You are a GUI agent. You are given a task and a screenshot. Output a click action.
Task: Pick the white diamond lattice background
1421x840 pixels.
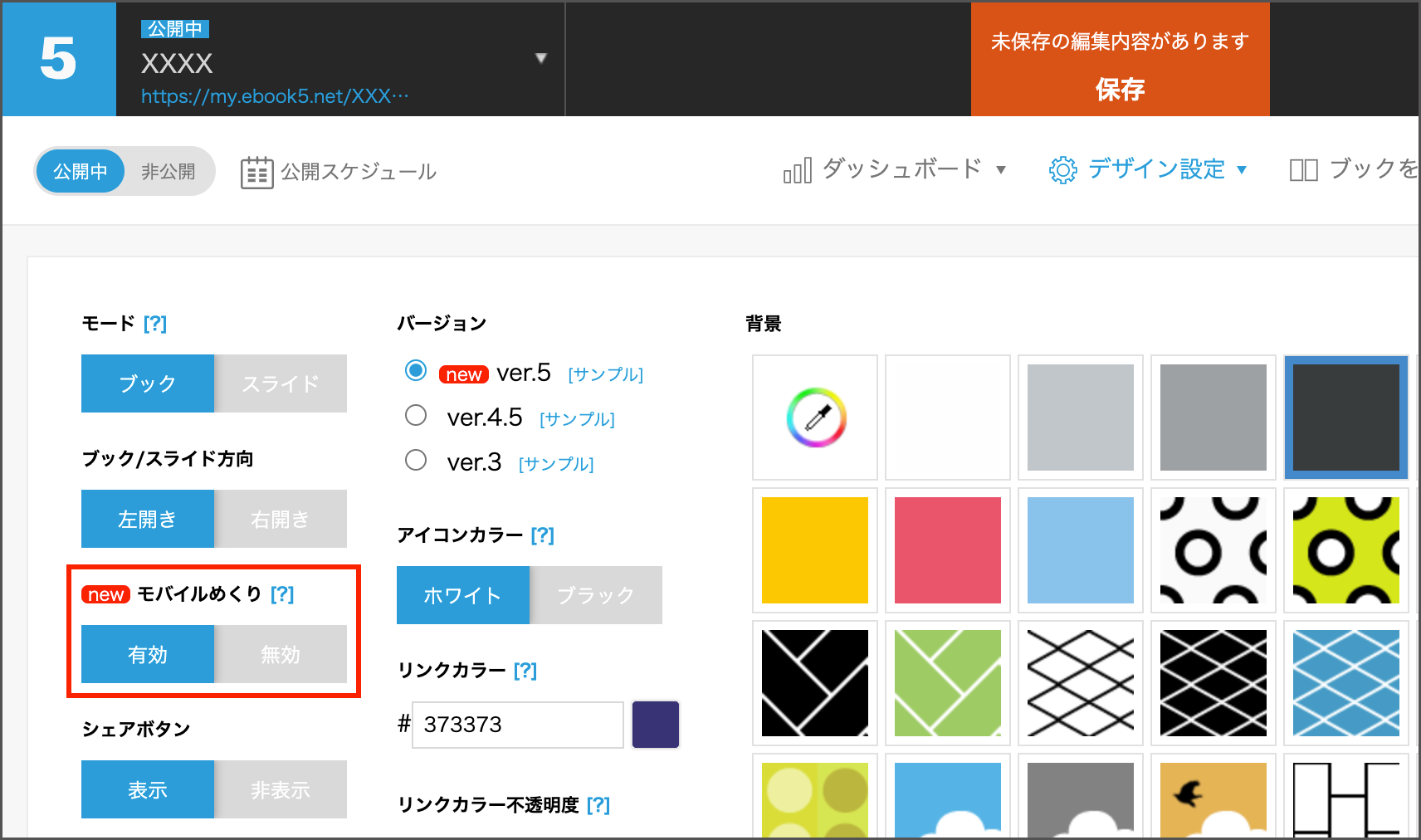pyautogui.click(x=1081, y=683)
